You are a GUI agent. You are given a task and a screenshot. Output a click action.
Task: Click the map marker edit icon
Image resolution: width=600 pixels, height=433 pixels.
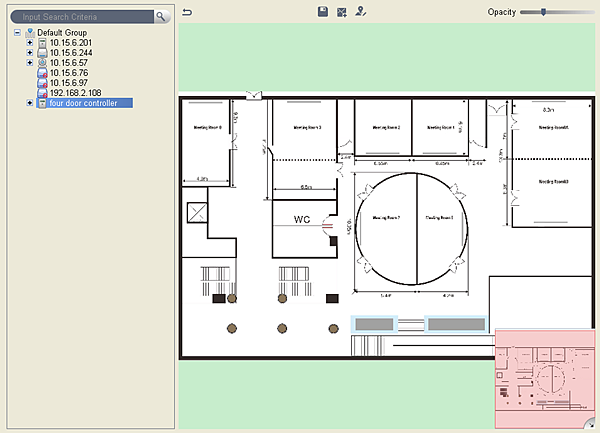point(360,11)
